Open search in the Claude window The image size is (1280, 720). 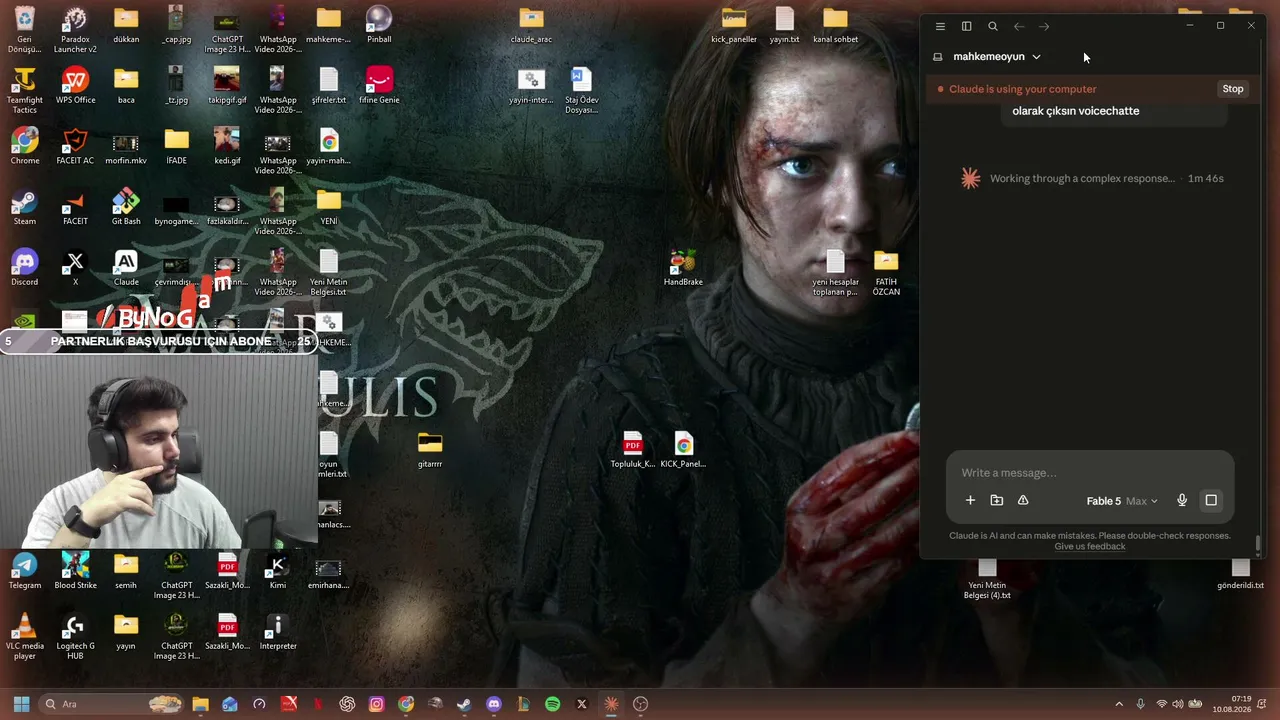tap(993, 27)
